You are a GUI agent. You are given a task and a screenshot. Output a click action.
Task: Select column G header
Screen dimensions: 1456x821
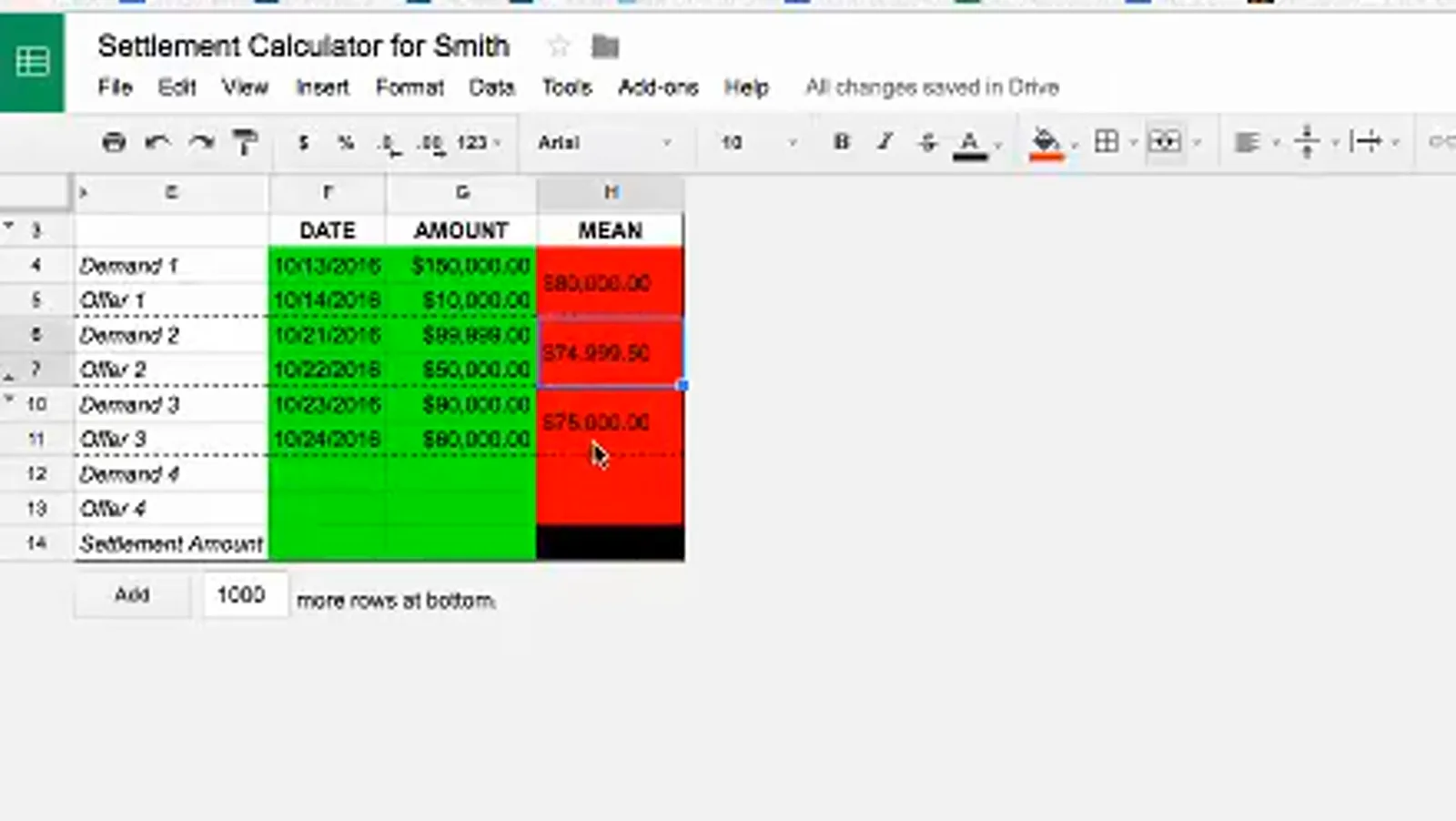click(x=461, y=193)
